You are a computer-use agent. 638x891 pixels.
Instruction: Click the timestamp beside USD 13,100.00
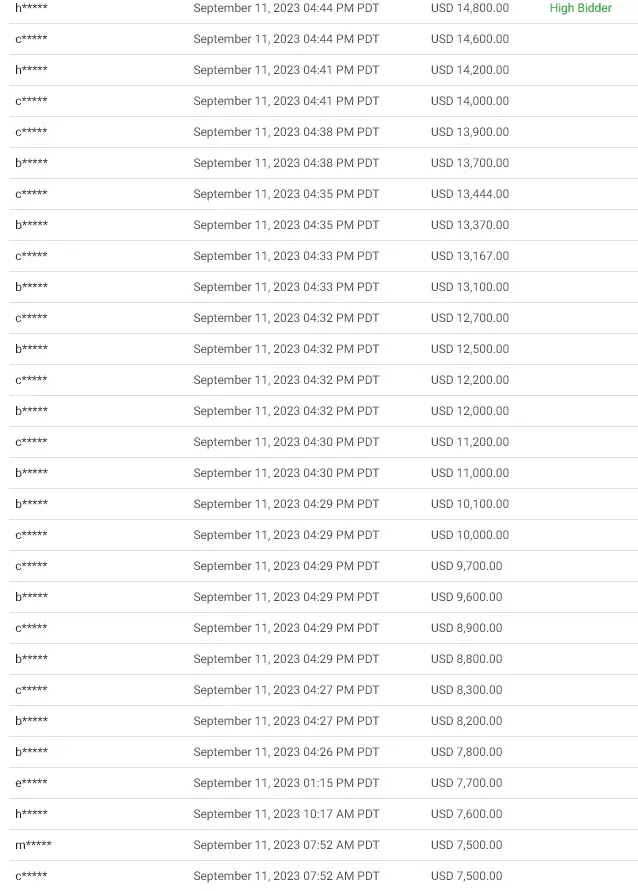click(x=286, y=287)
